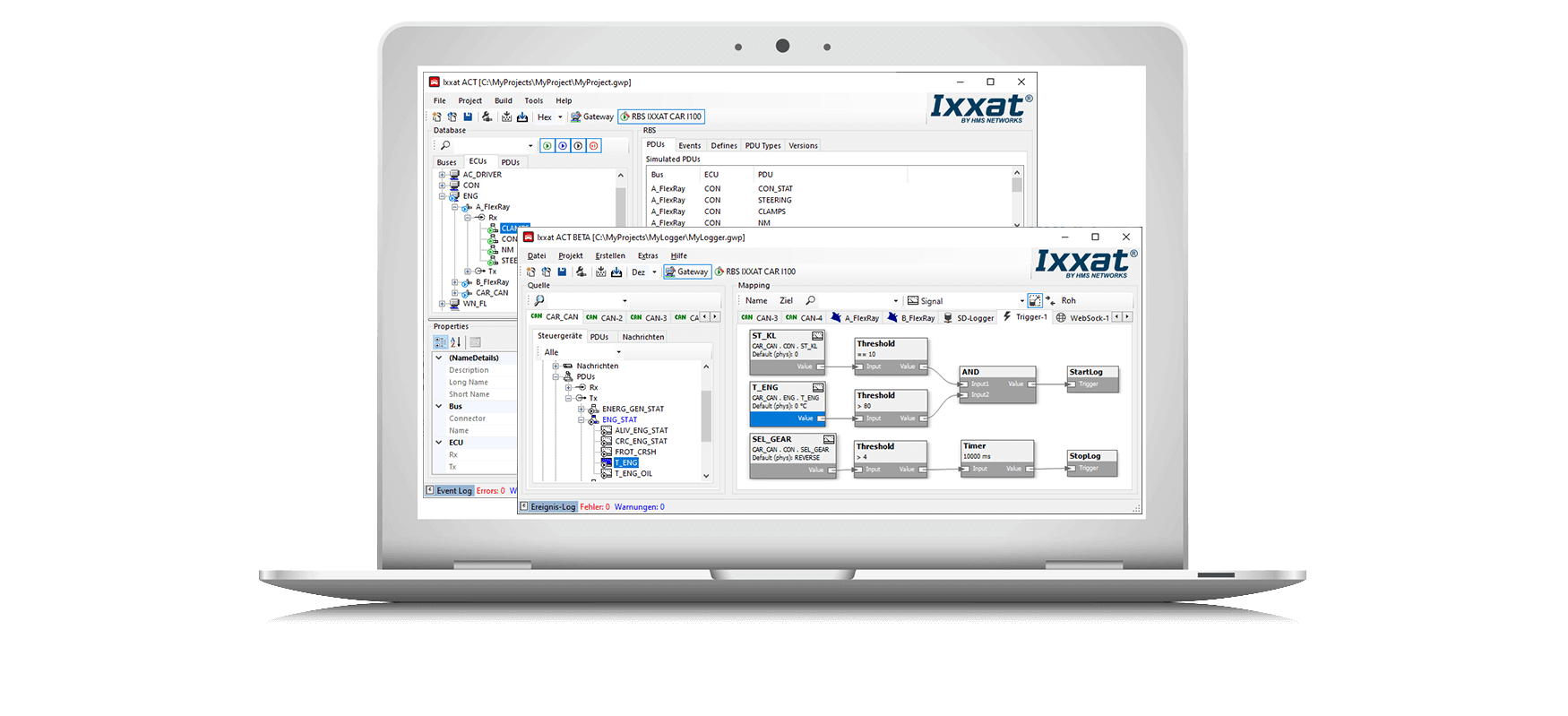This screenshot has width=1568, height=716.
Task: Select the FROT_CRSH signal in the tree
Action: (635, 452)
